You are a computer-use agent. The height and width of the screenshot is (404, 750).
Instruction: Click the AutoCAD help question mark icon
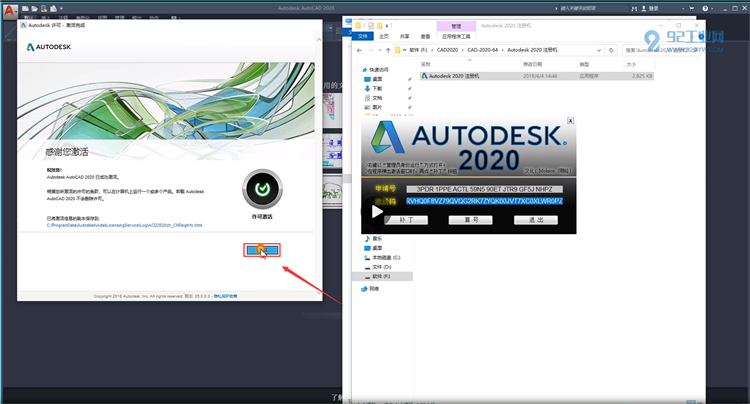(705, 9)
